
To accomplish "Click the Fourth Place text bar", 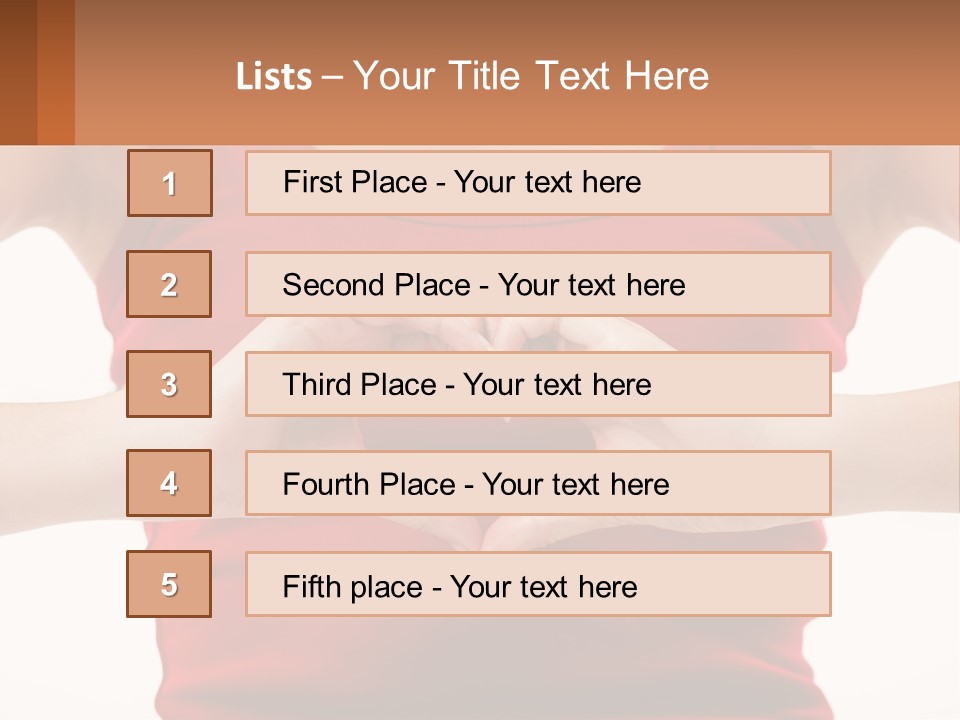I will click(538, 483).
